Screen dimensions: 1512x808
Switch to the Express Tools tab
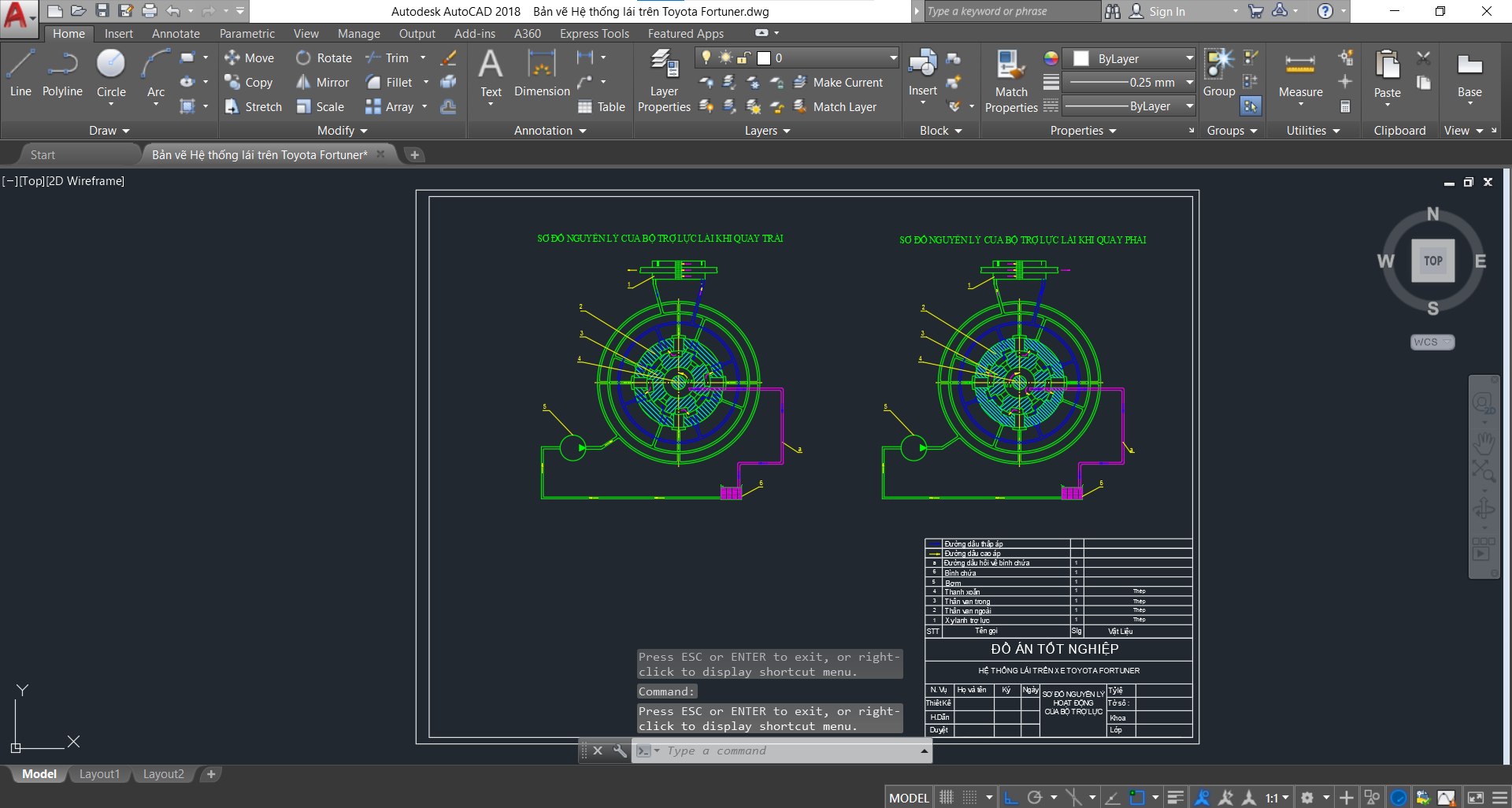point(595,33)
